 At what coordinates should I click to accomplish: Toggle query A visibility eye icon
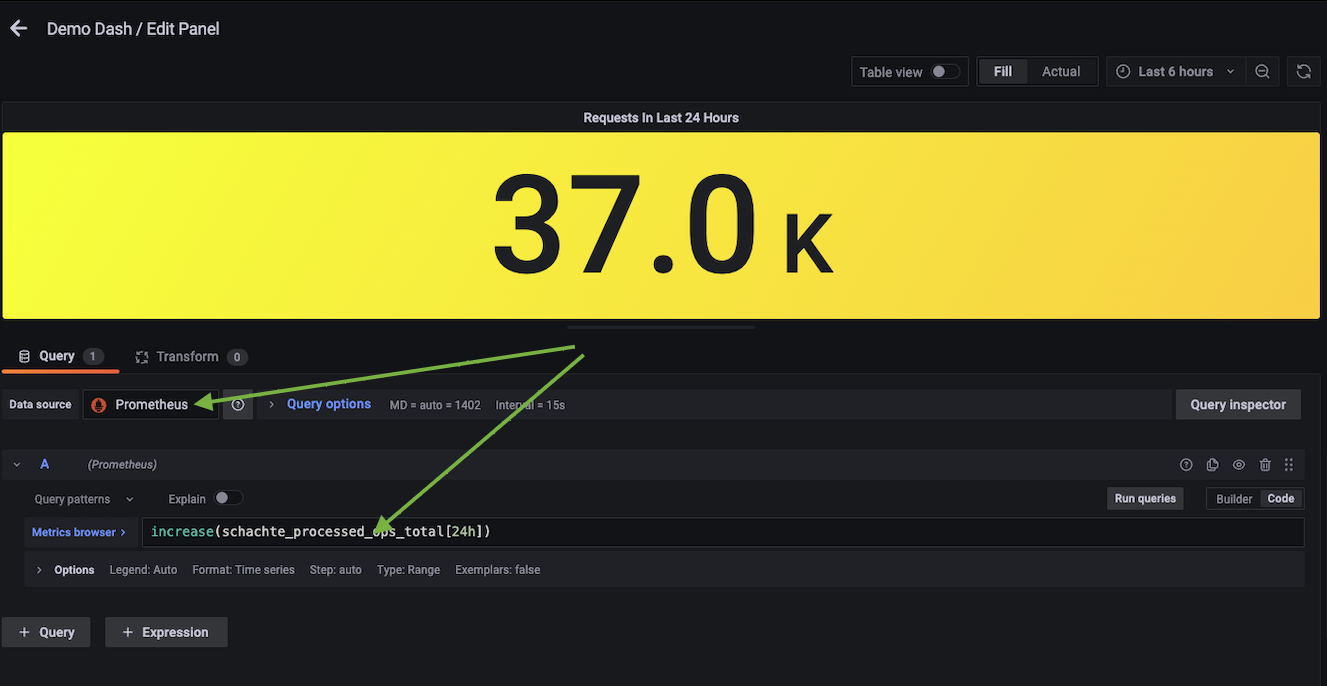coord(1238,465)
